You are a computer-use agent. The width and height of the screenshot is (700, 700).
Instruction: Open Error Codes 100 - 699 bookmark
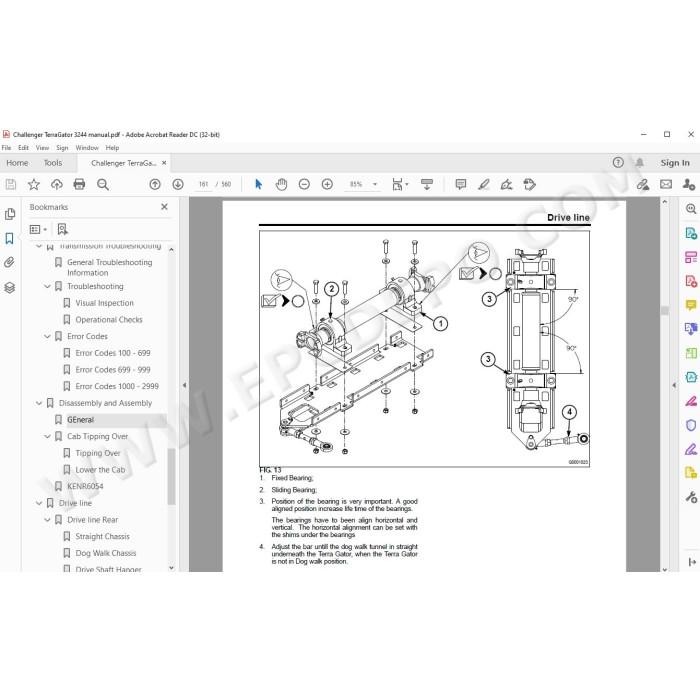113,353
